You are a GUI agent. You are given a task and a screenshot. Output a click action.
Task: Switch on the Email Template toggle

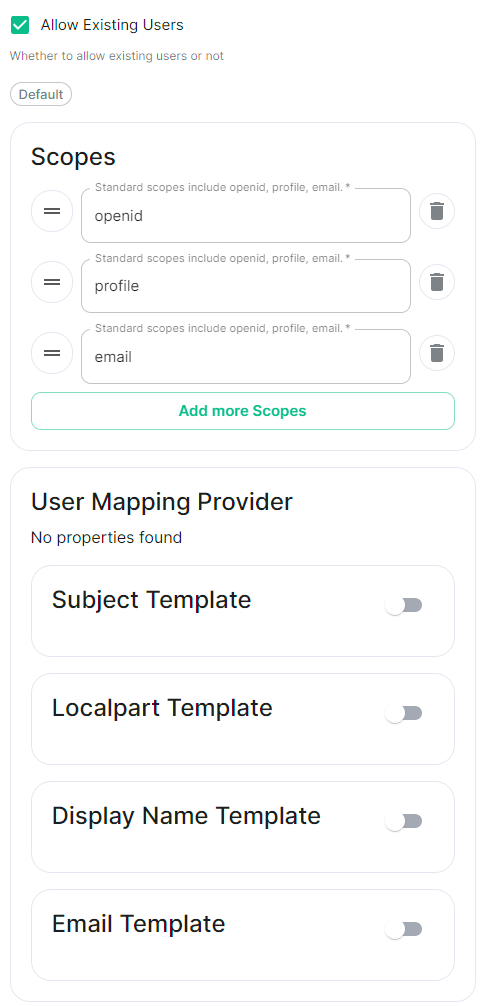[x=404, y=928]
